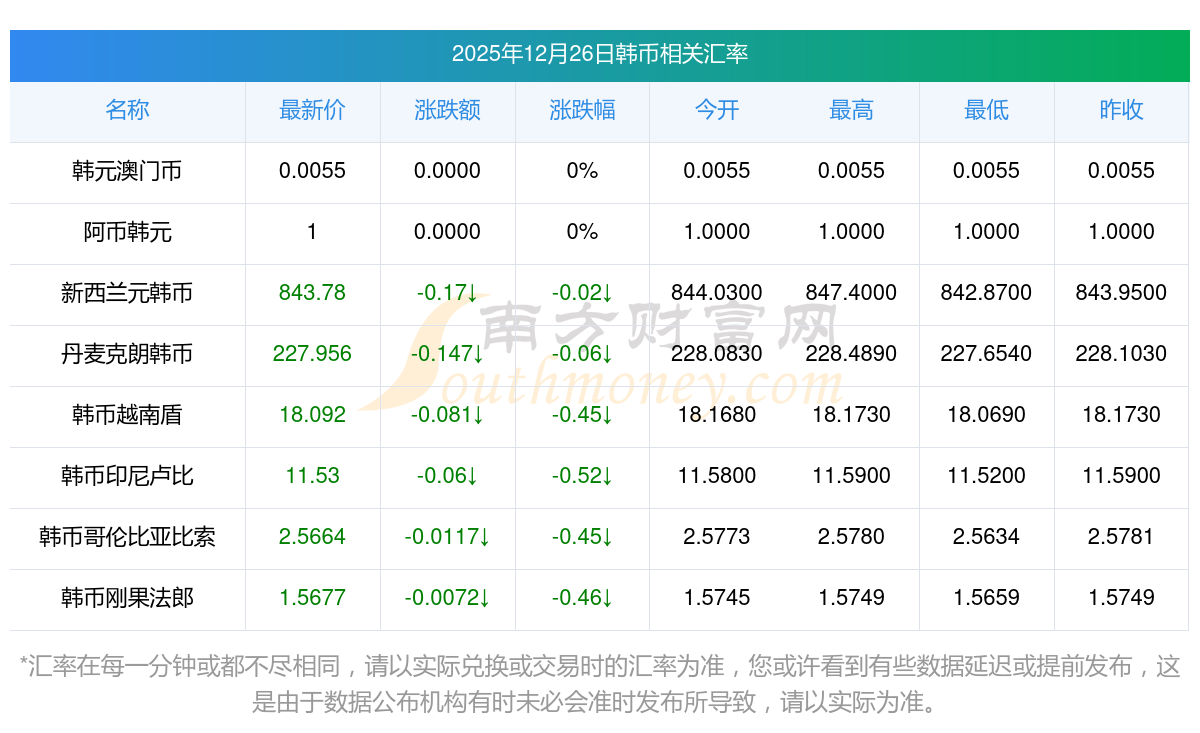1200x733 pixels.
Task: Click low value 842.8700
Action: tap(986, 293)
